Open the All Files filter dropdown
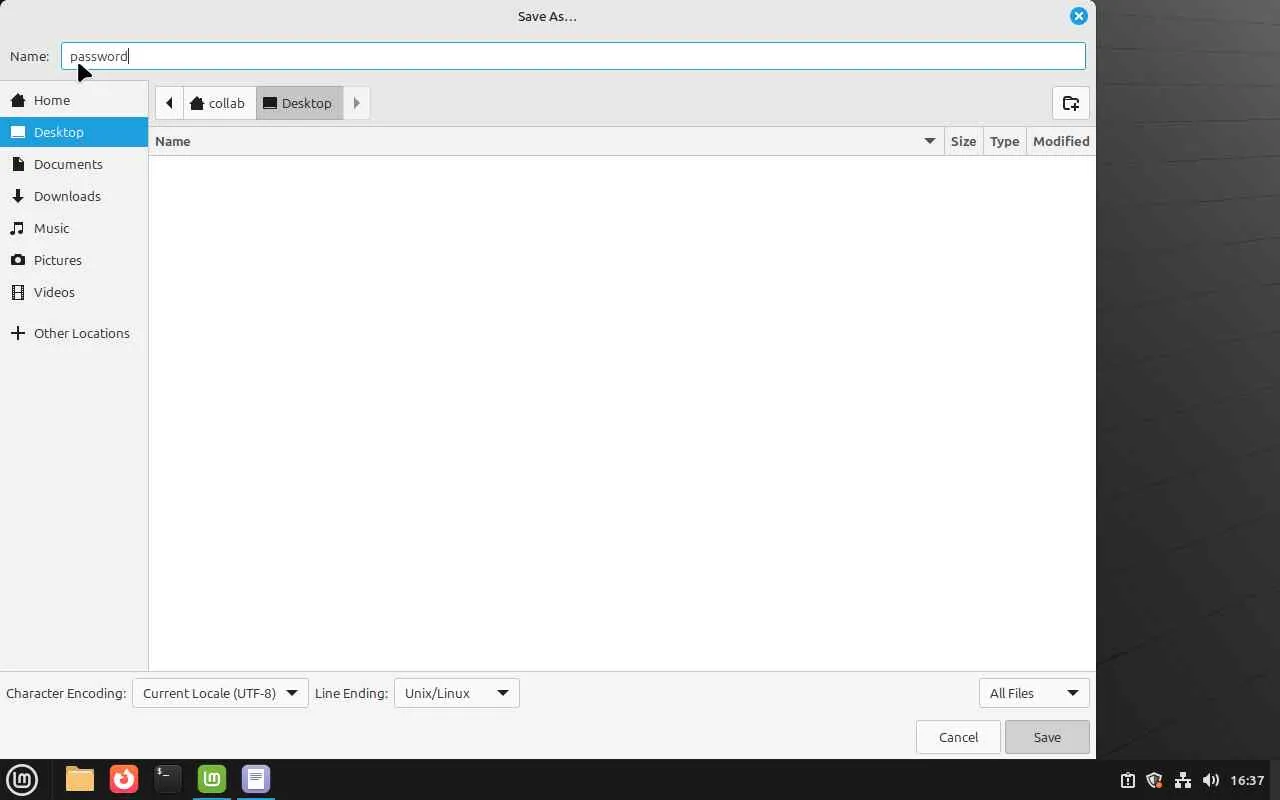This screenshot has height=800, width=1280. tap(1034, 693)
